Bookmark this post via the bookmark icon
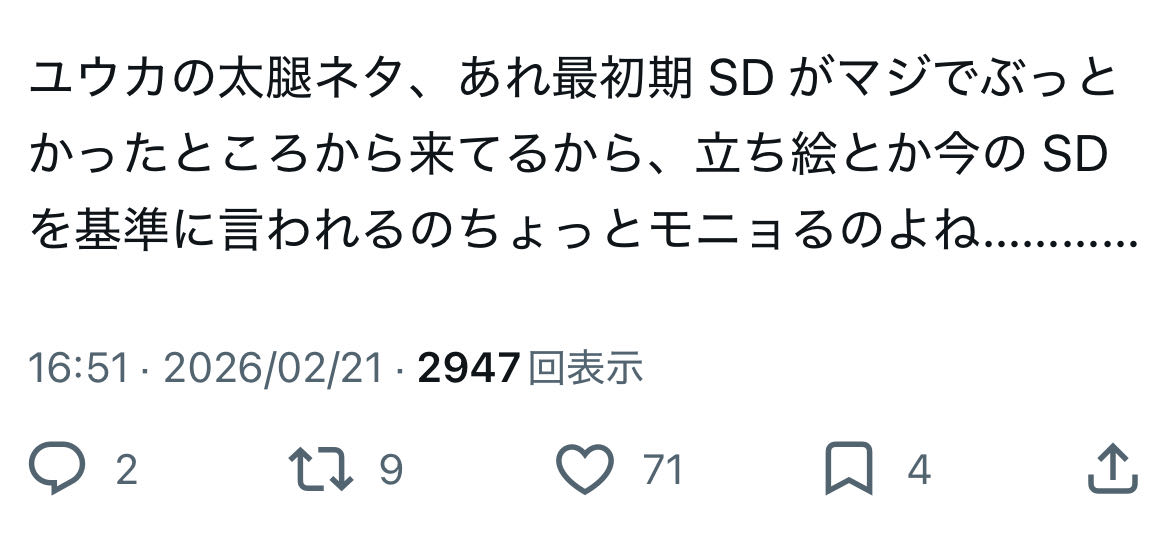1170x546 pixels. tap(849, 469)
